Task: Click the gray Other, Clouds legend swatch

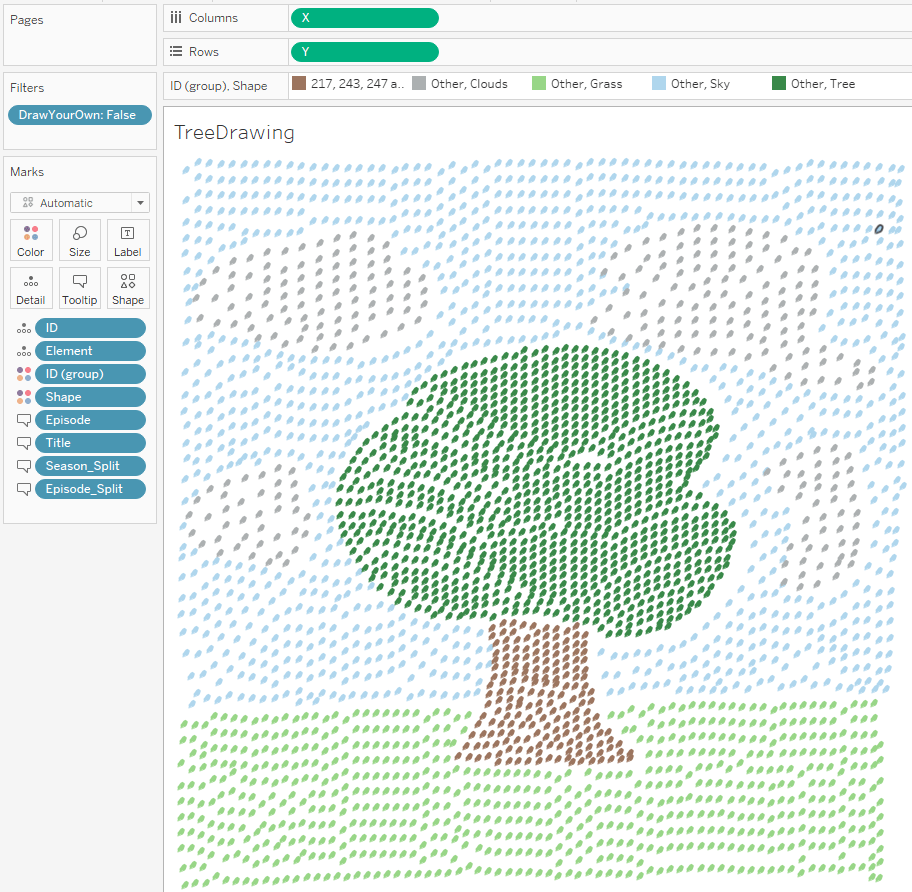Action: pos(419,84)
